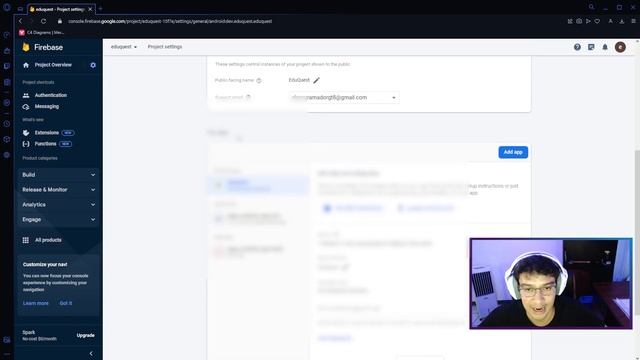Open All products page
The height and width of the screenshot is (360, 640).
[48, 240]
